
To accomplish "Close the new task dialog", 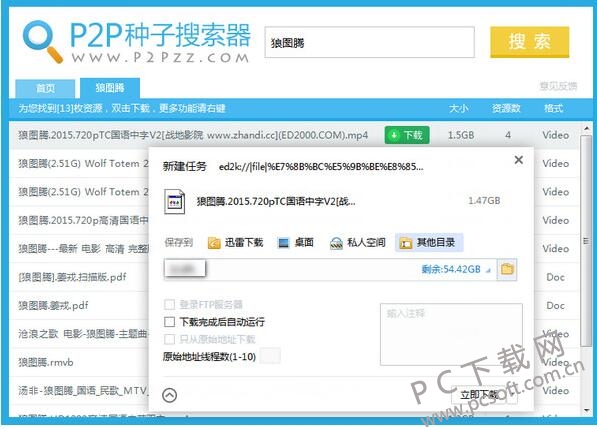I will coord(519,160).
